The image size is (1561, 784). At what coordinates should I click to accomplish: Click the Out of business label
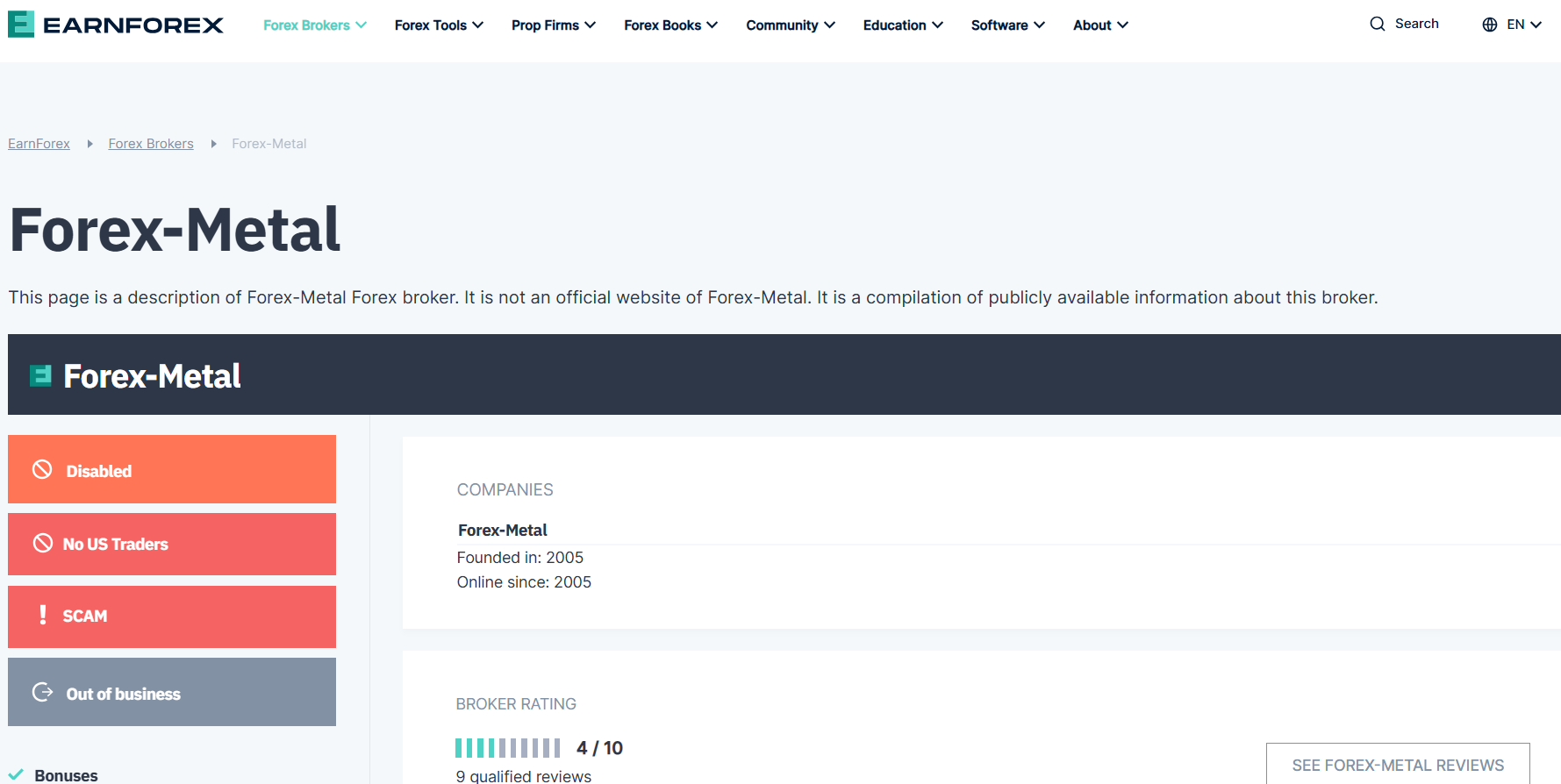pyautogui.click(x=124, y=694)
